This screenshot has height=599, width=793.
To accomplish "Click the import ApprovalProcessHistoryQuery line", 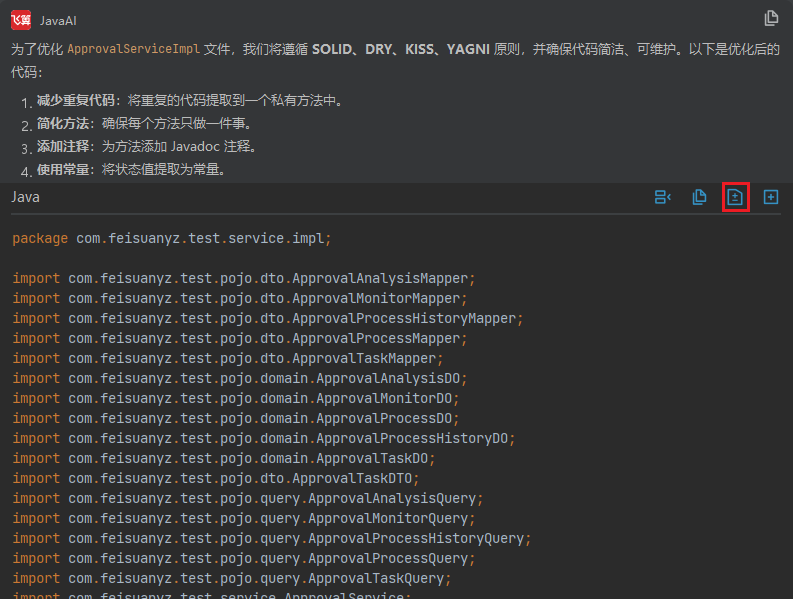I will point(272,538).
